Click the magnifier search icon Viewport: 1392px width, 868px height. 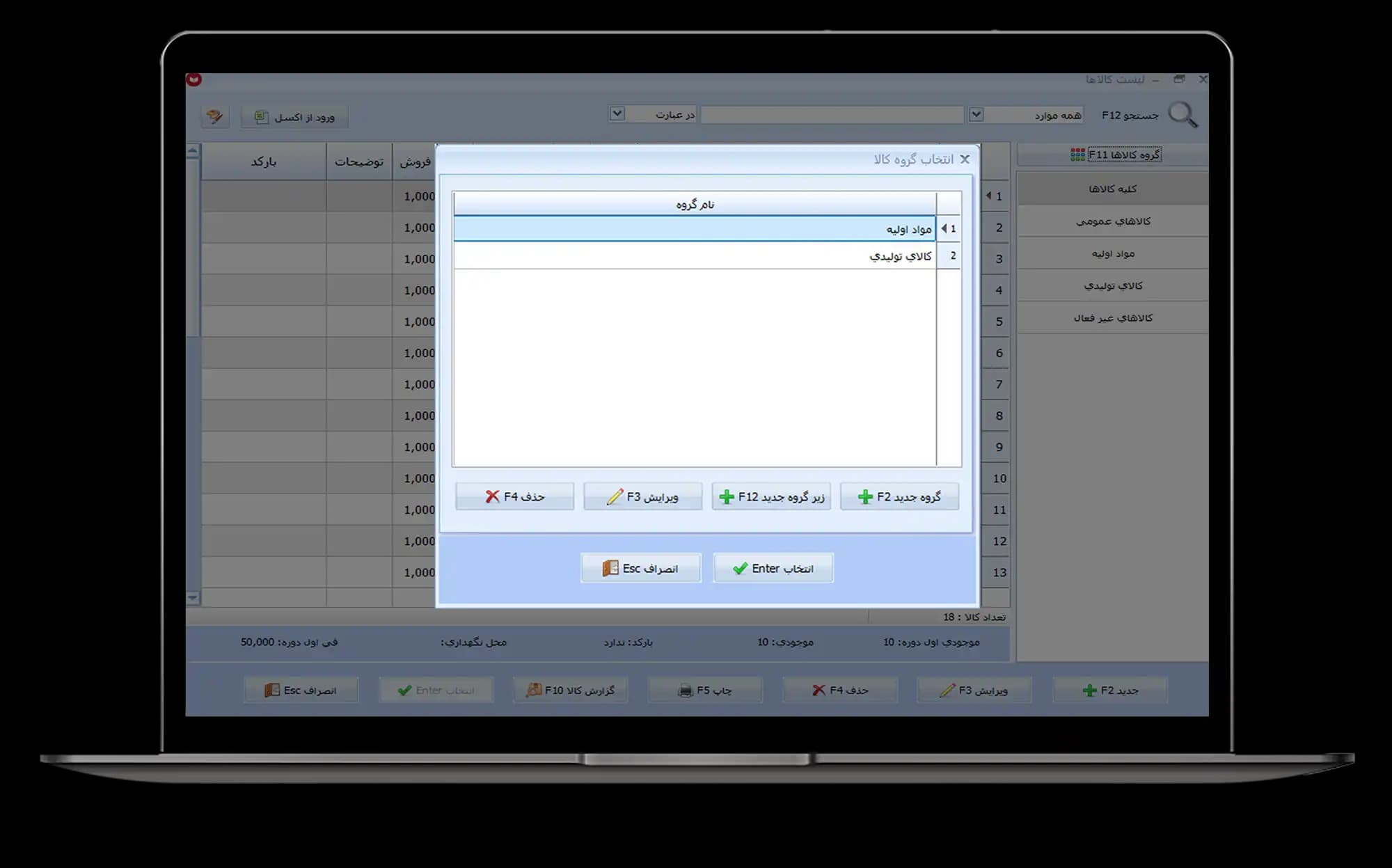point(1183,115)
